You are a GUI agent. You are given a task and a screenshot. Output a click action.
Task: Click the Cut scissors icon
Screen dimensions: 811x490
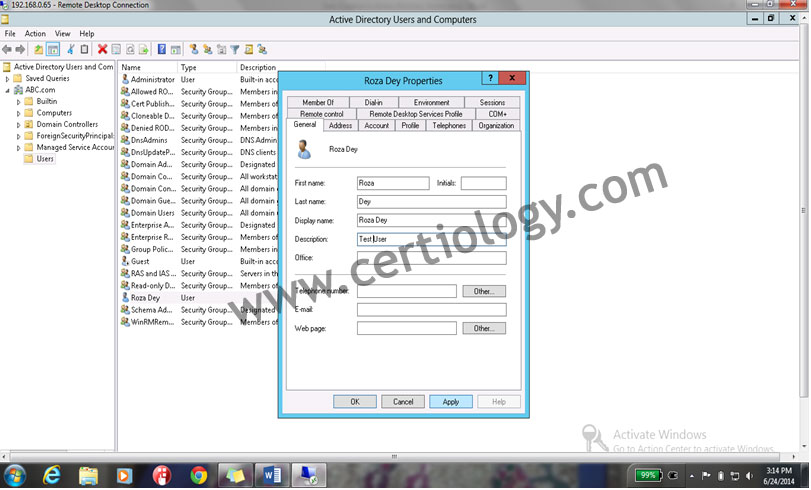[70, 50]
